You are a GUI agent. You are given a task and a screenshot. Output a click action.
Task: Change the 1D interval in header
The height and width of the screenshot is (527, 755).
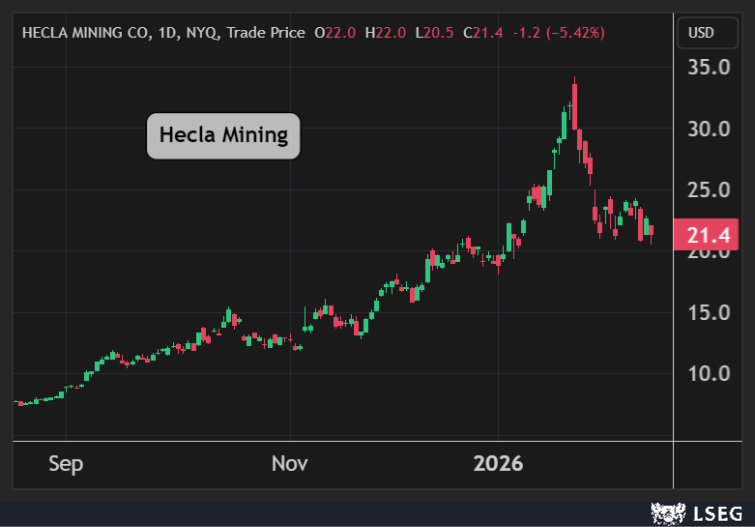pyautogui.click(x=166, y=33)
